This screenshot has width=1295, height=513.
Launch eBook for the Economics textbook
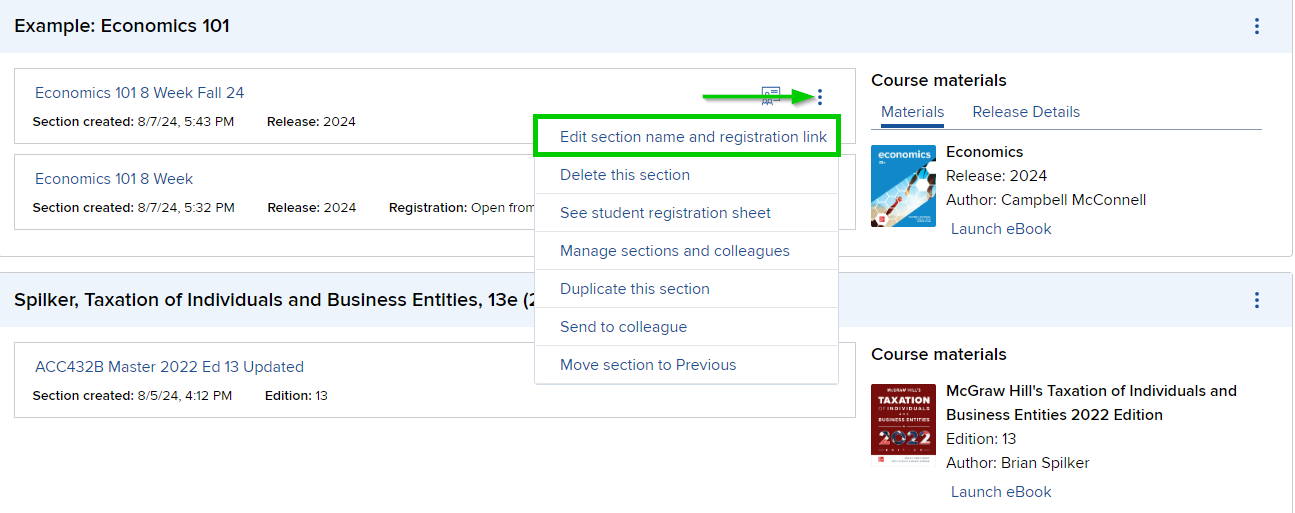tap(1001, 229)
